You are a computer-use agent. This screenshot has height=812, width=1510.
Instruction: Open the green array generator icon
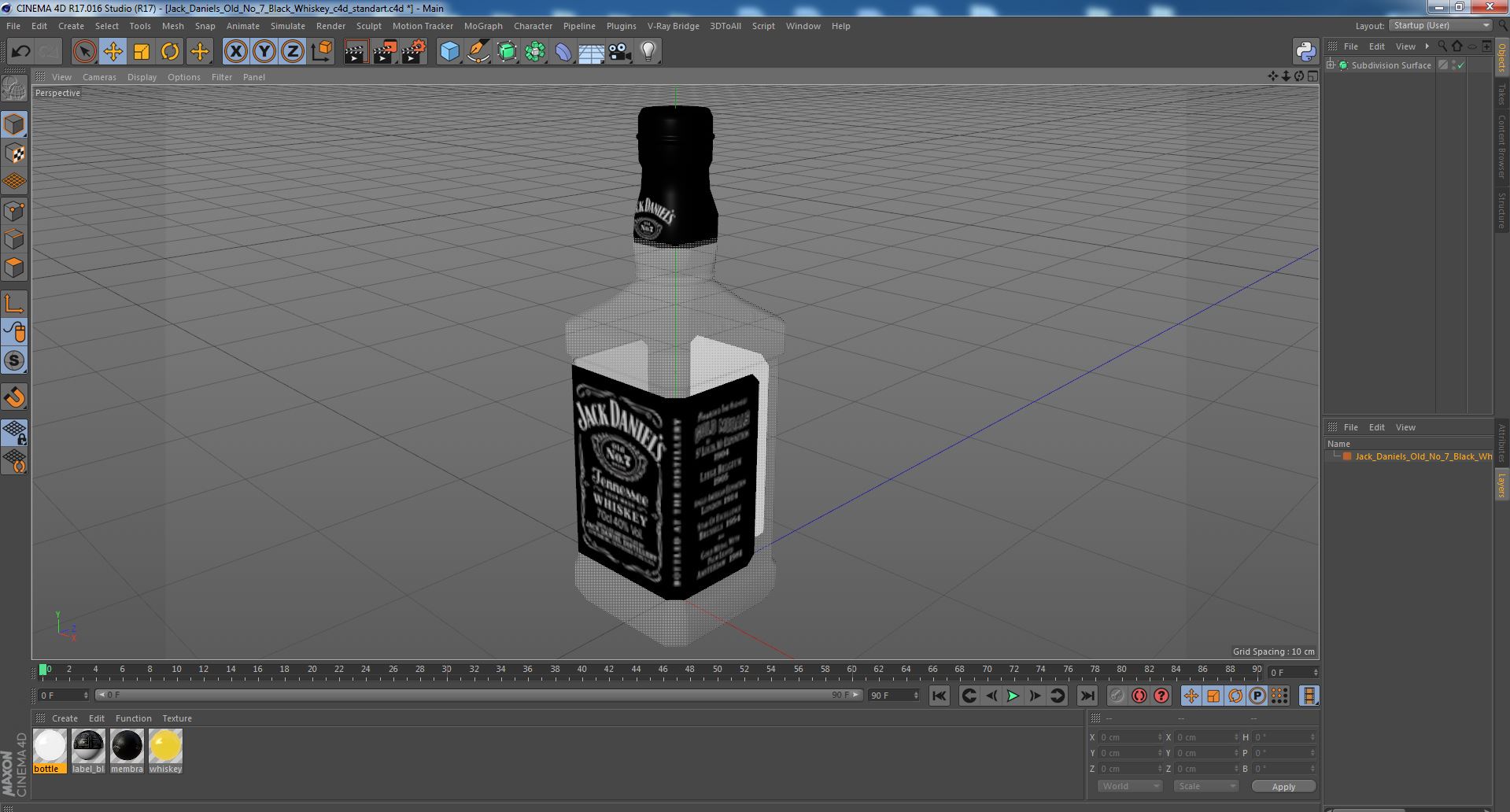coord(535,52)
